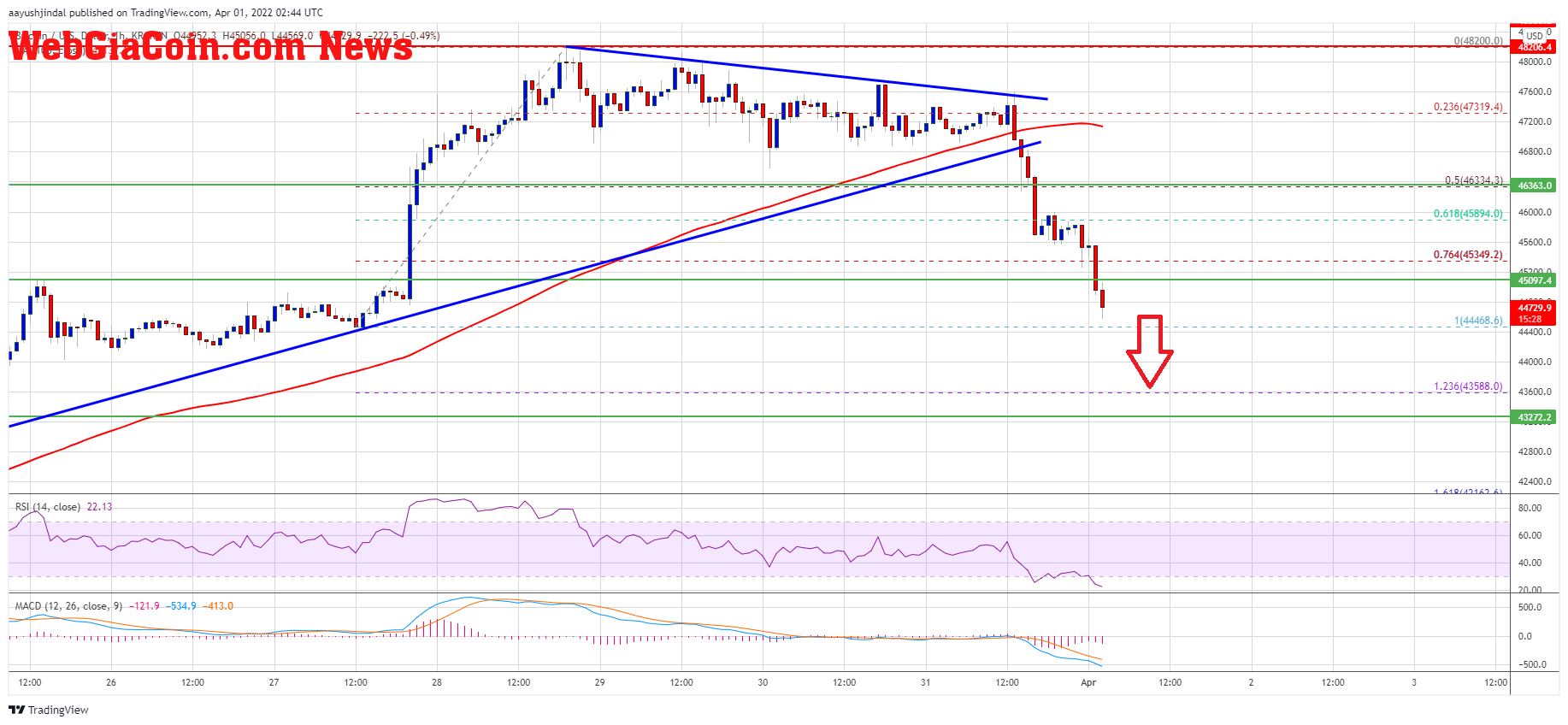Click the RSI (14, close) indicator title
Viewport: 1568px width, 725px height.
click(x=48, y=507)
